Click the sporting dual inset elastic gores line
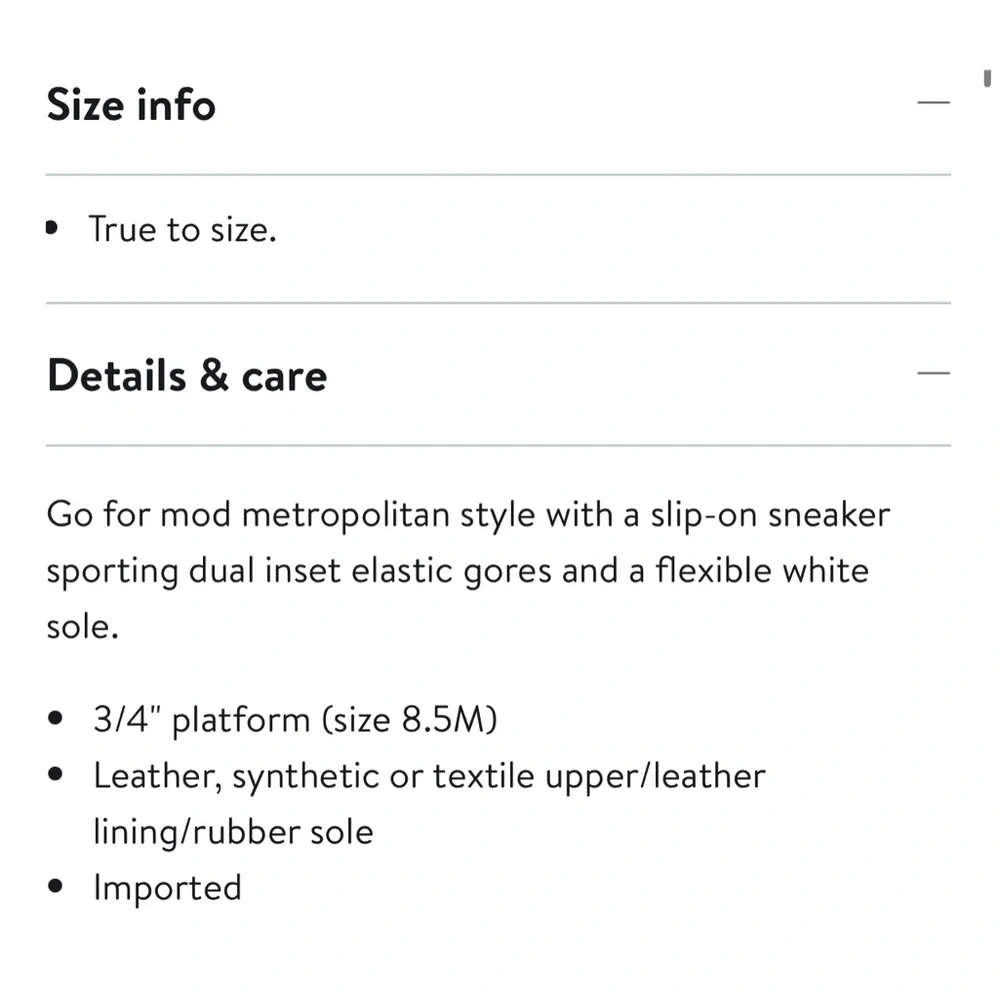This screenshot has width=1000, height=1000. coord(458,570)
